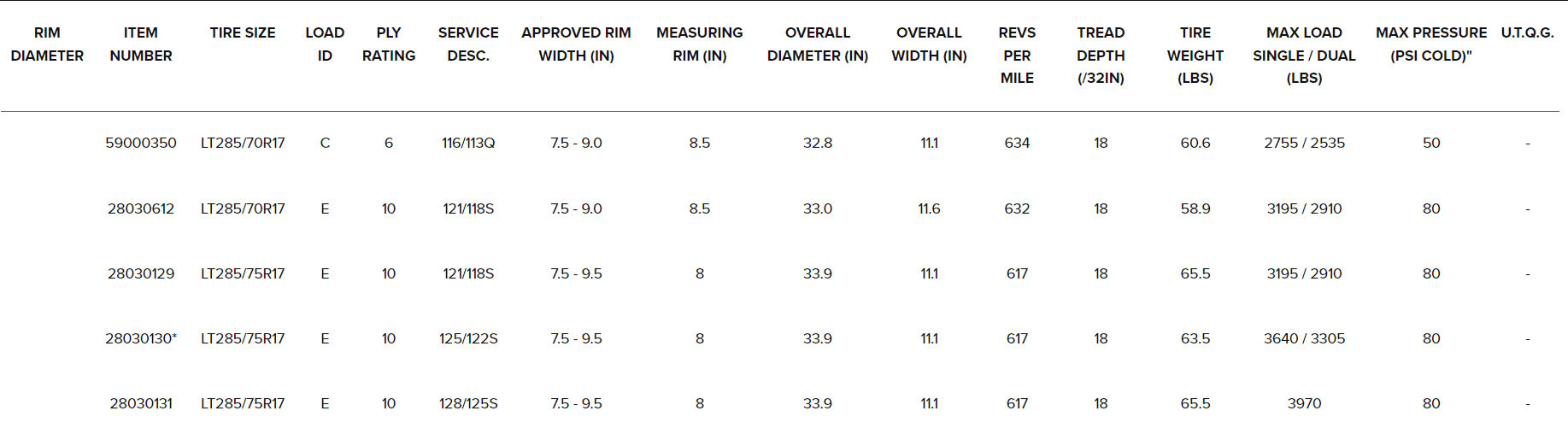Click the Service Desc. column header
This screenshot has width=1568, height=446.
(468, 44)
